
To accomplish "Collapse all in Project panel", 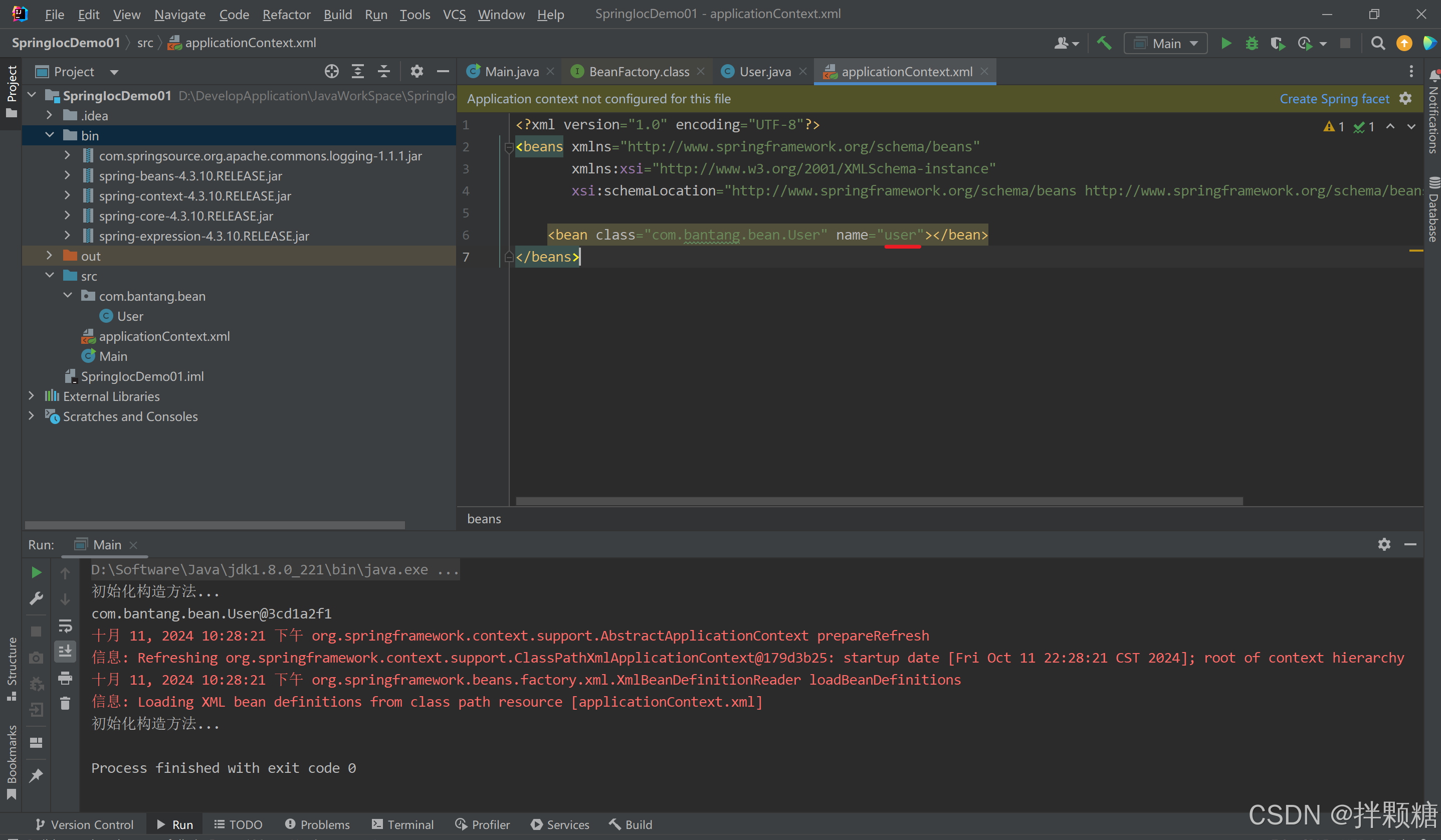I will coord(384,72).
